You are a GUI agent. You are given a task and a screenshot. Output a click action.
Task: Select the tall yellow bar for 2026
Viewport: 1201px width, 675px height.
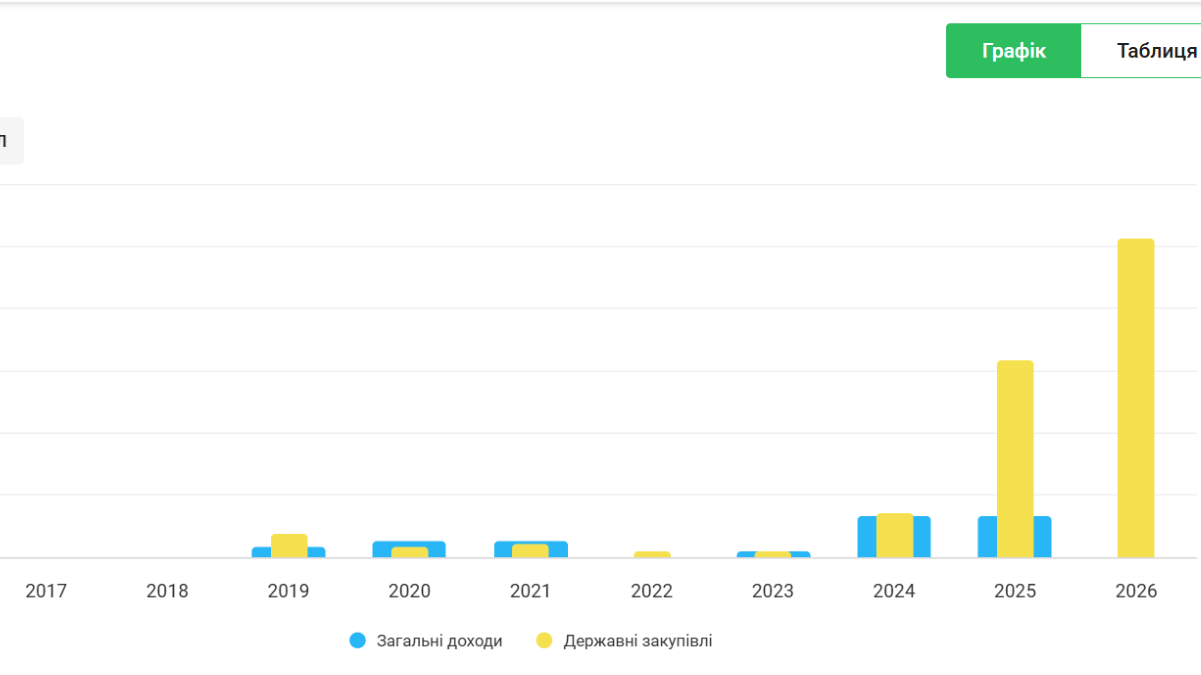[1135, 398]
